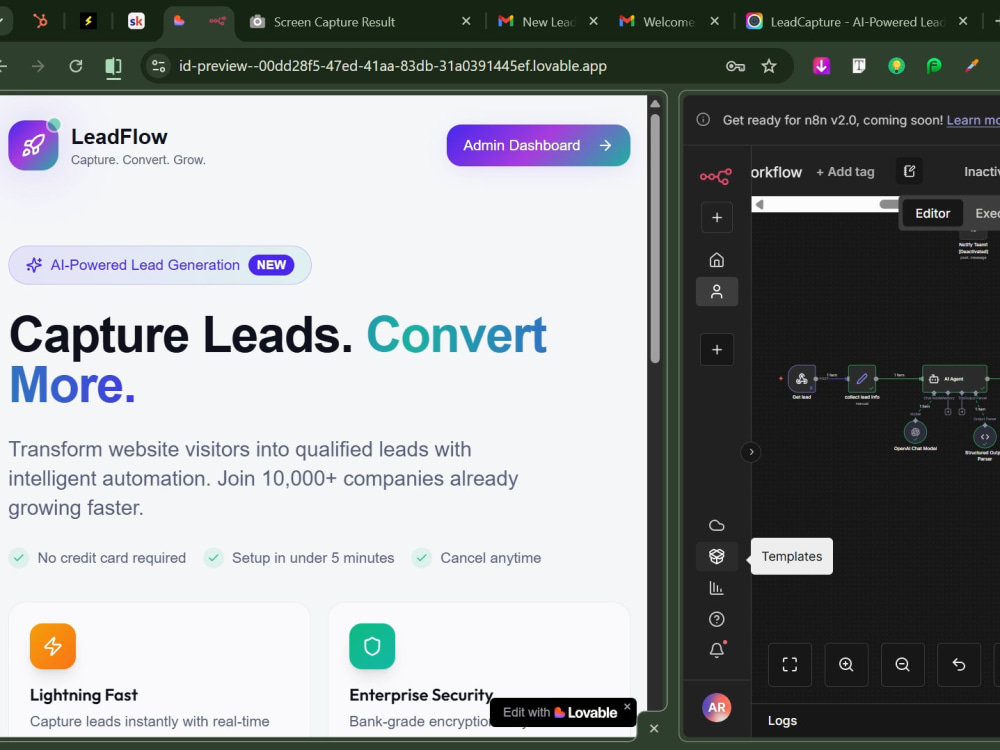This screenshot has width=1000, height=750.
Task: Open the Logs panel in n8n
Action: tap(783, 721)
